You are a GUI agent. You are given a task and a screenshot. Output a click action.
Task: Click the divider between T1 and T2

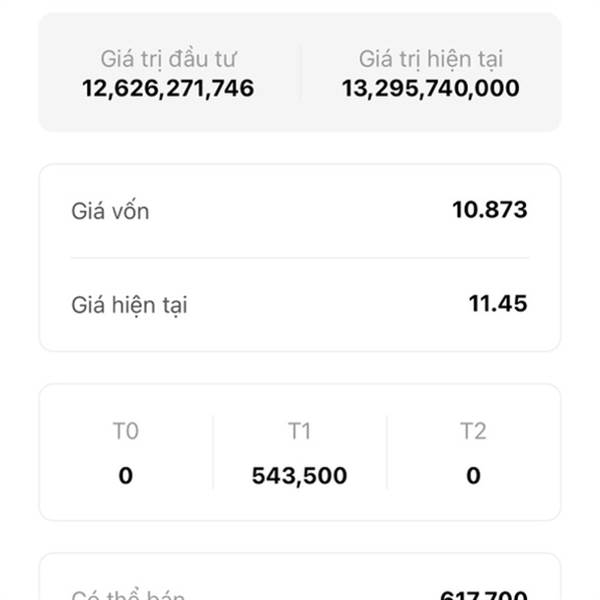coord(387,452)
